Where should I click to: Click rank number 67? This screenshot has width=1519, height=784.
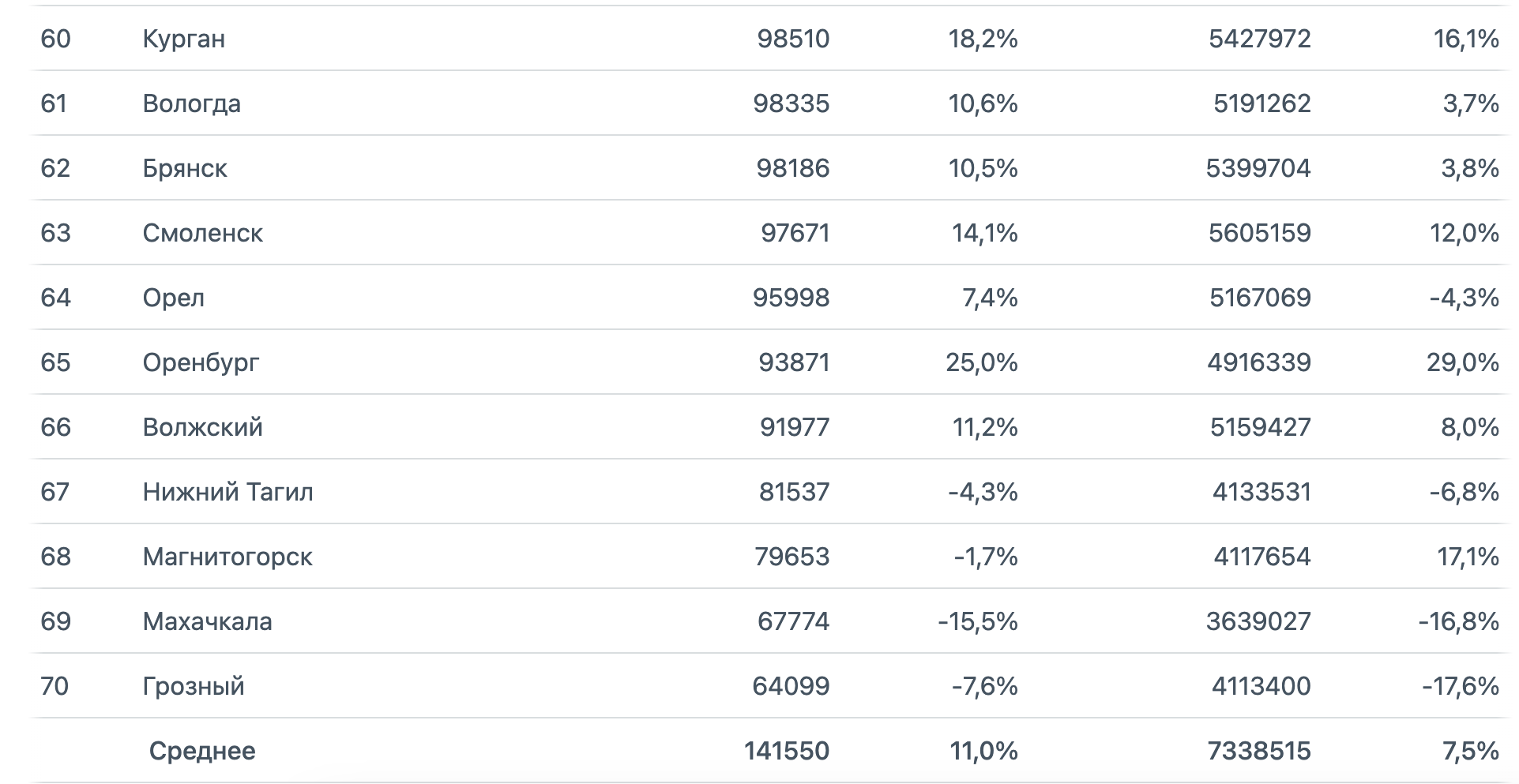pos(55,492)
